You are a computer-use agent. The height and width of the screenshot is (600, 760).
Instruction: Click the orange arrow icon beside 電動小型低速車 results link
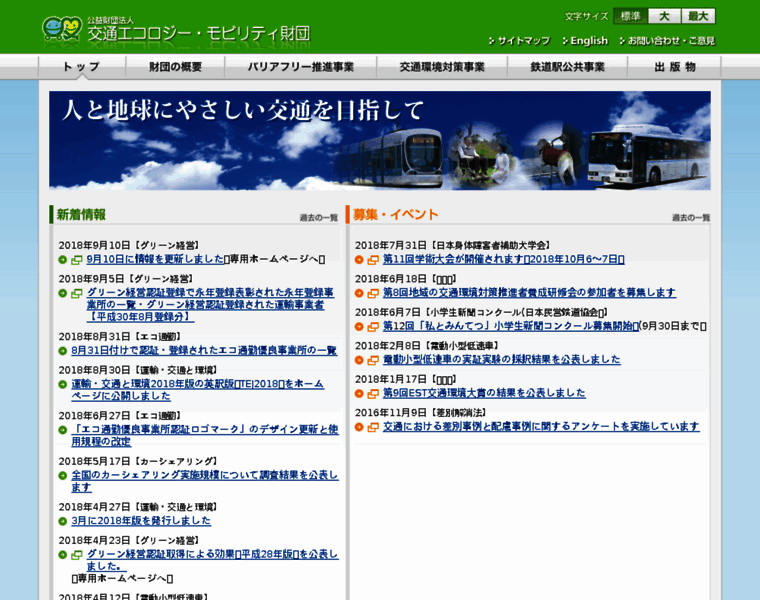click(359, 360)
